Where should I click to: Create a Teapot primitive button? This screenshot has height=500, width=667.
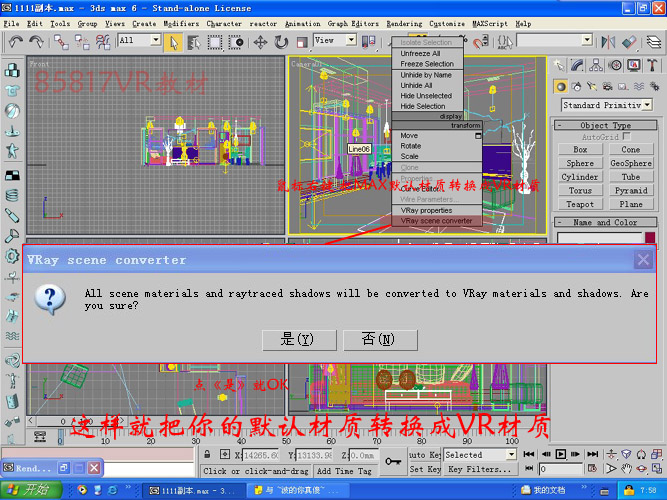(580, 204)
